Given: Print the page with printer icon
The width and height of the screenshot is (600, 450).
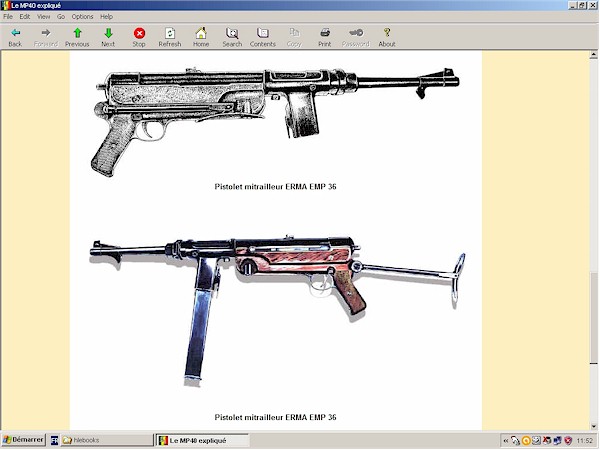Looking at the screenshot, I should click(x=324, y=37).
